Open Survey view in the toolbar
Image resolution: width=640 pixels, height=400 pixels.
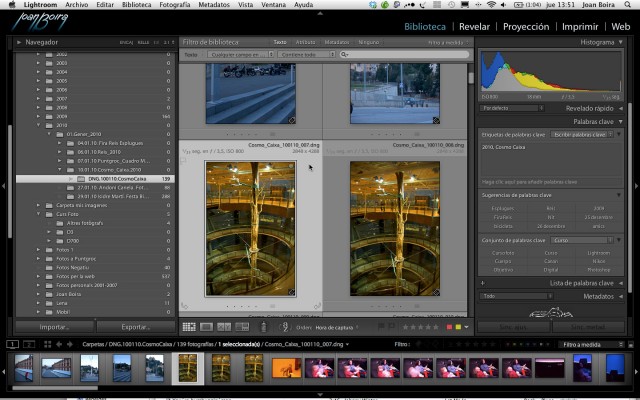click(x=242, y=327)
